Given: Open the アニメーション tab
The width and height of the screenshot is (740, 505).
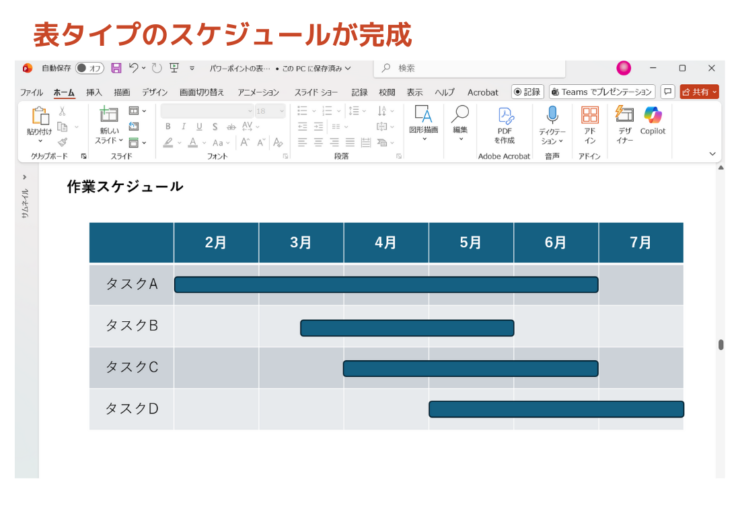Looking at the screenshot, I should (x=258, y=92).
